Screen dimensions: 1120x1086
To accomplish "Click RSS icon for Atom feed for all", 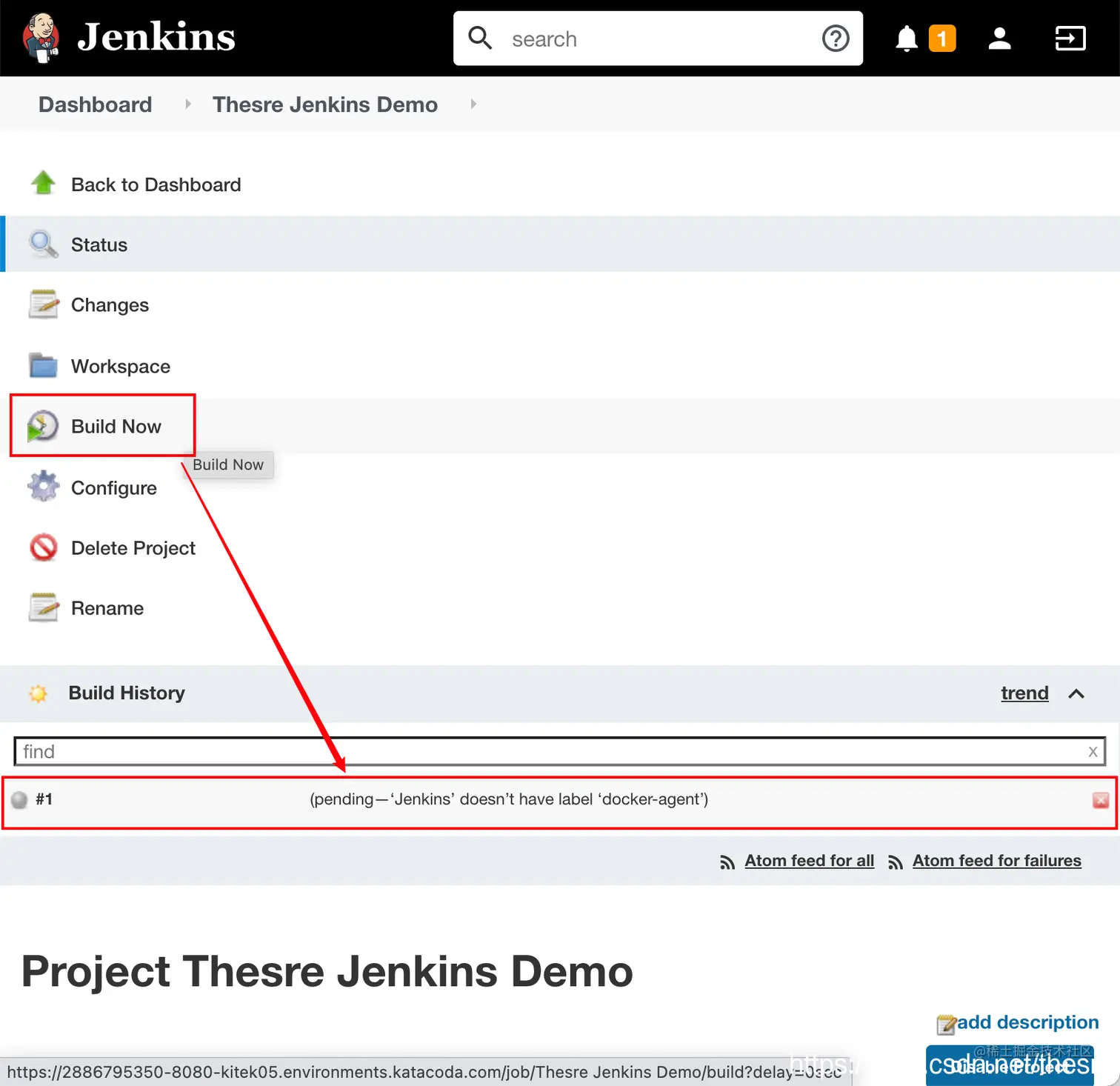I will click(x=727, y=862).
